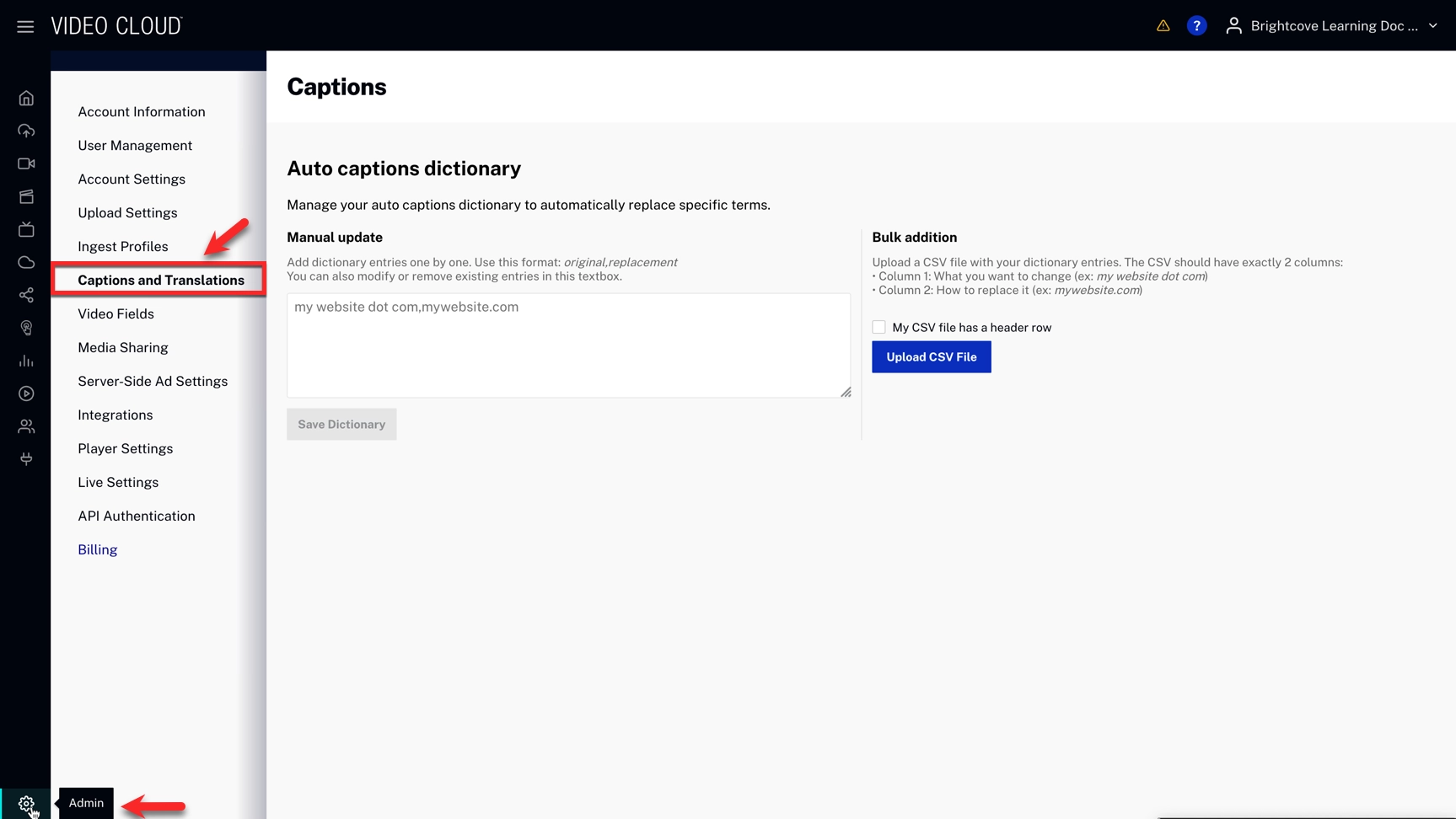1456x819 pixels.
Task: Go to Player Settings in admin menu
Action: tap(125, 448)
